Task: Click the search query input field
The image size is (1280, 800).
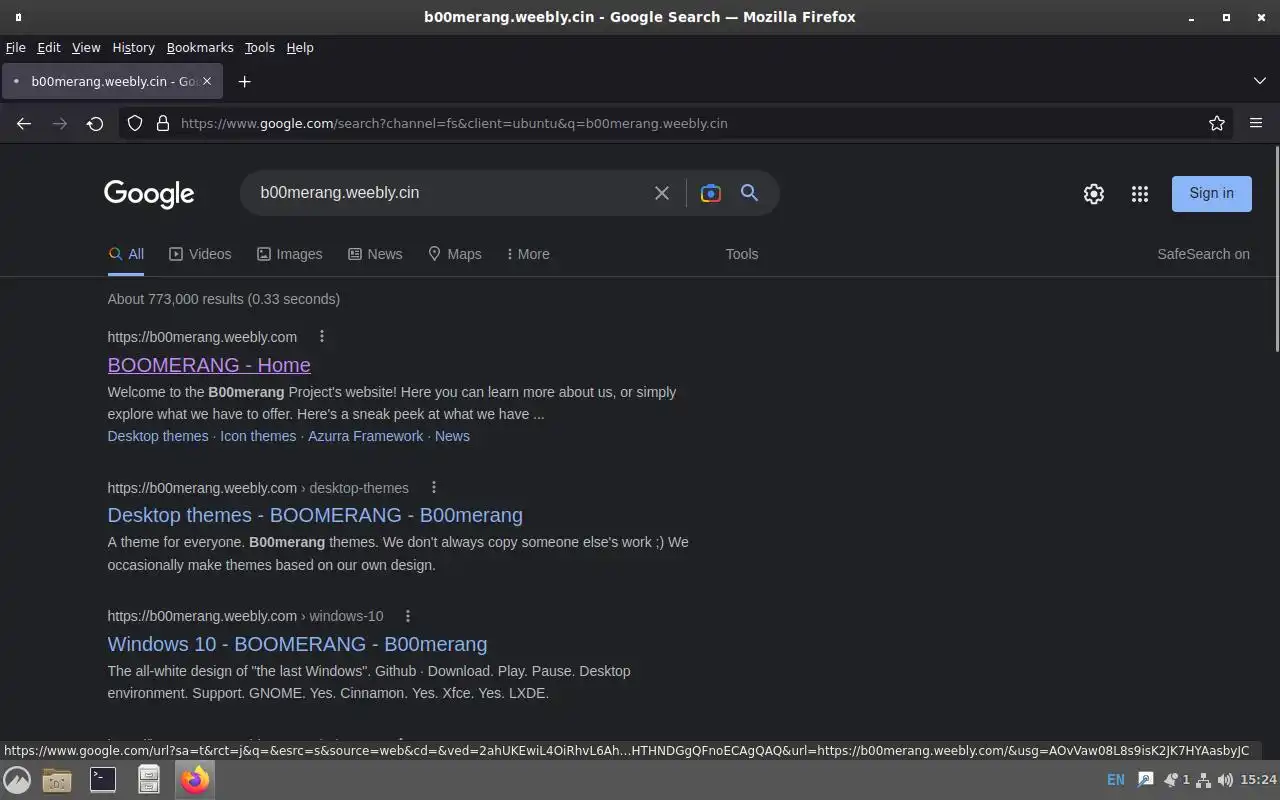Action: click(x=450, y=193)
